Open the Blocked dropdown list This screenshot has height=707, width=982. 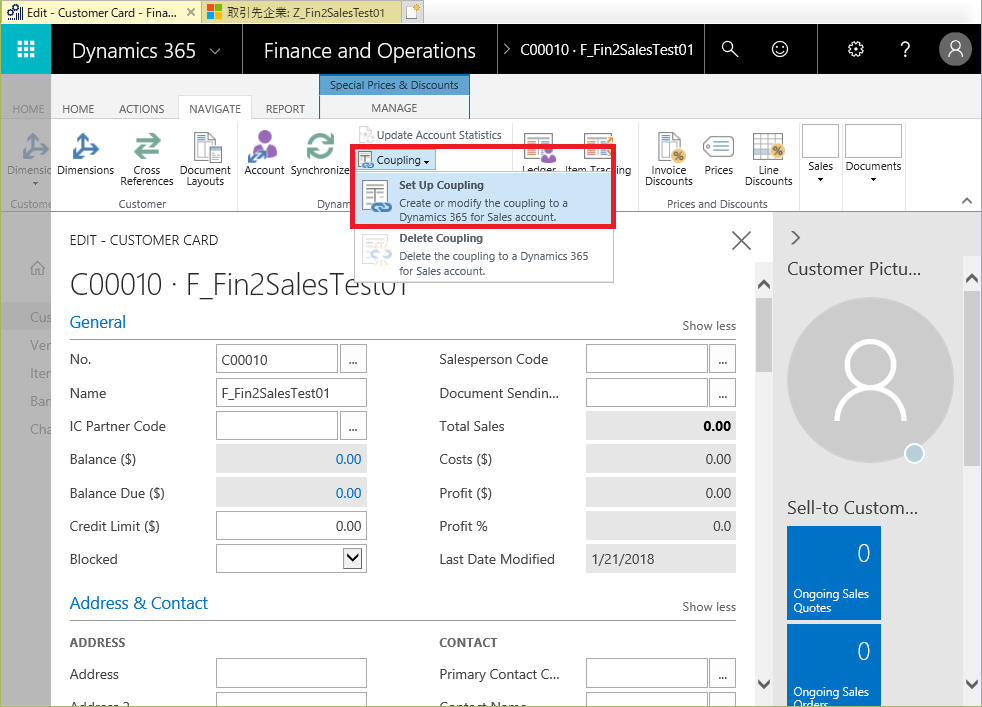coord(353,558)
